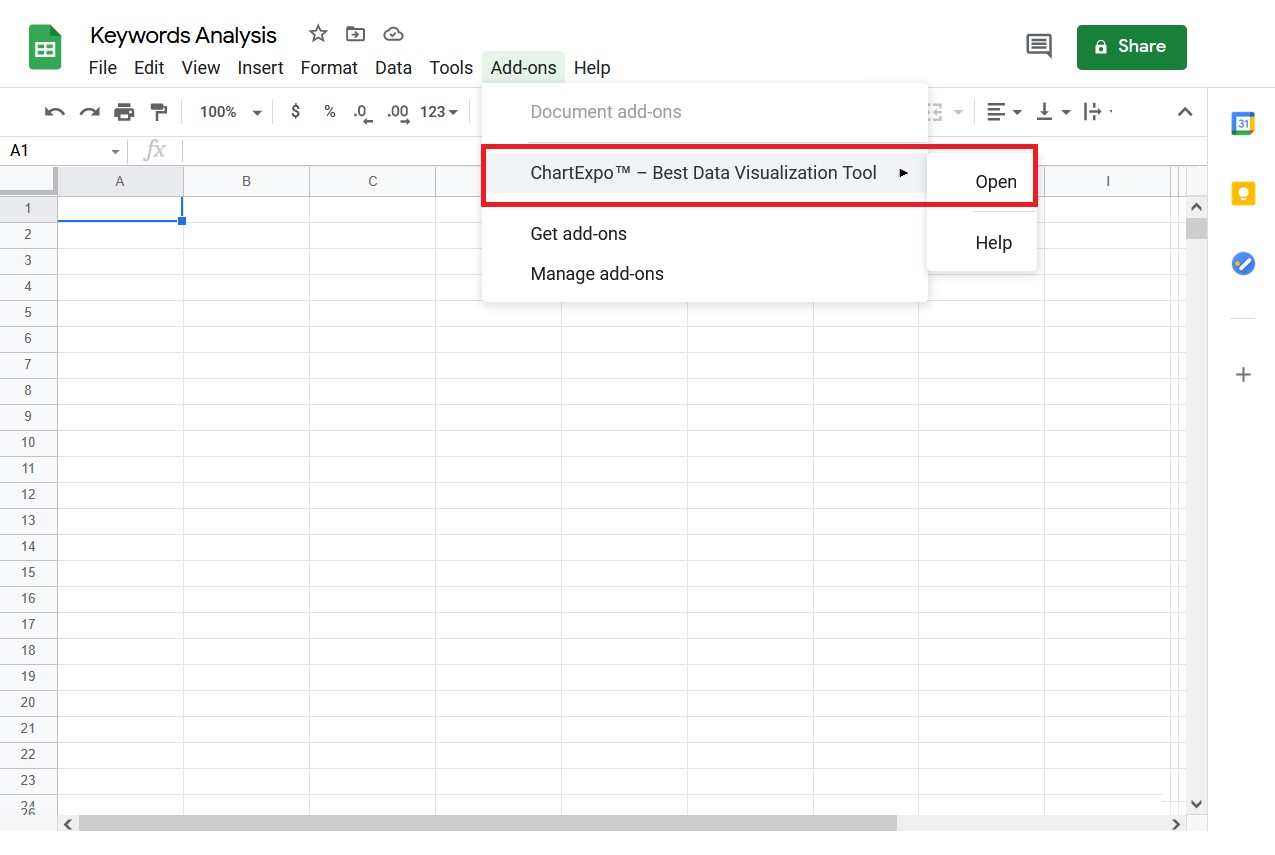1275x855 pixels.
Task: Rename the Keywords Analysis title
Action: [183, 35]
